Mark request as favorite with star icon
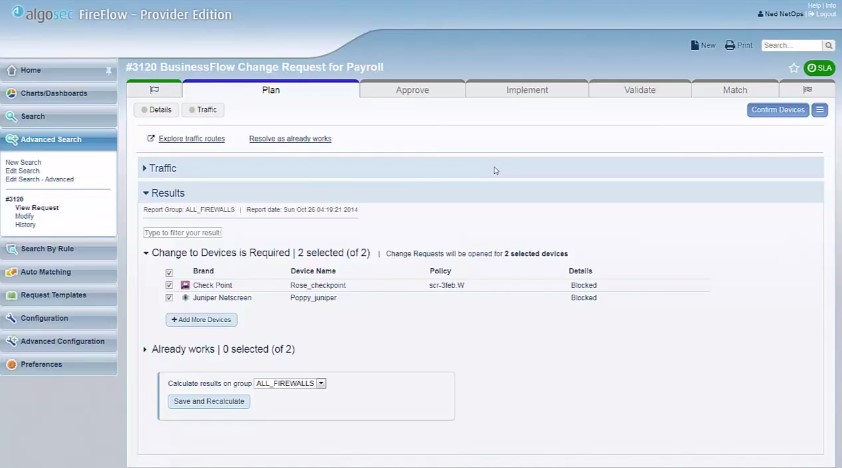Screen dimensions: 842x468 [x=794, y=68]
